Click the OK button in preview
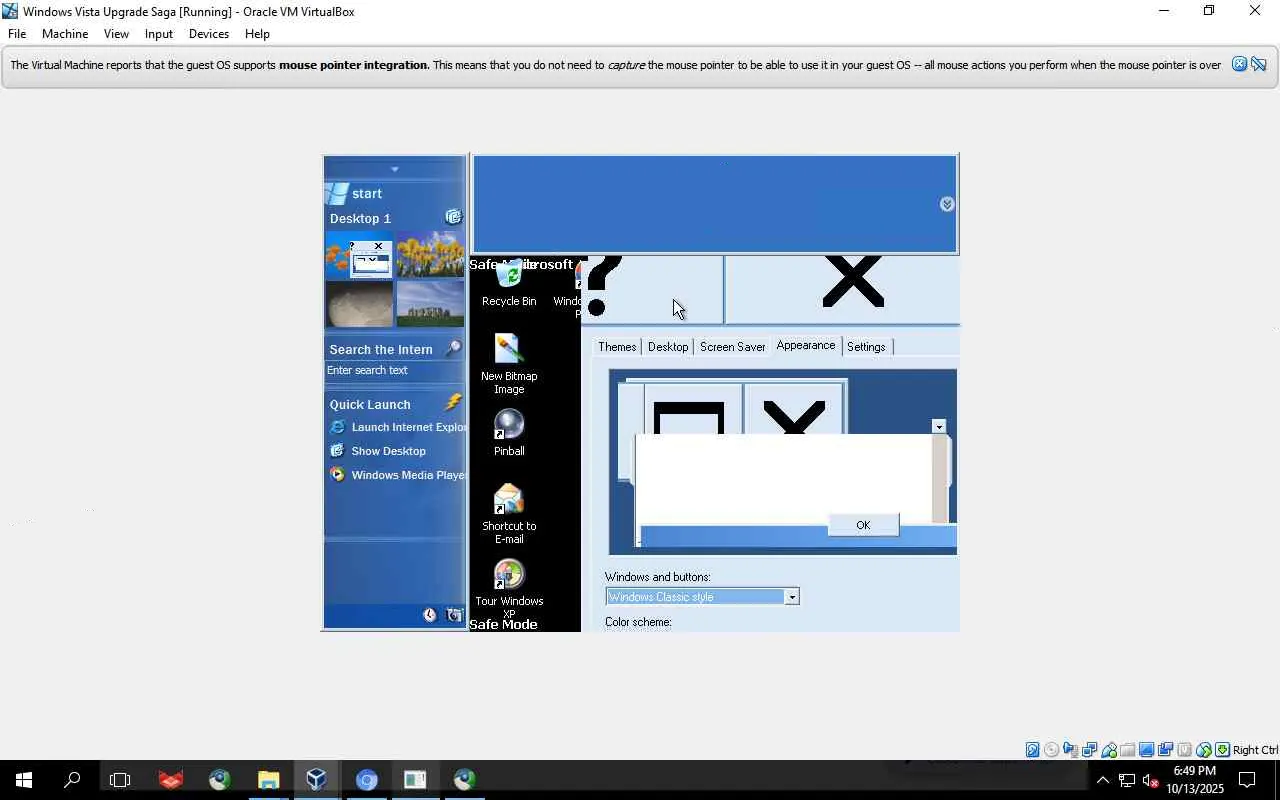This screenshot has width=1280, height=800. click(x=863, y=525)
